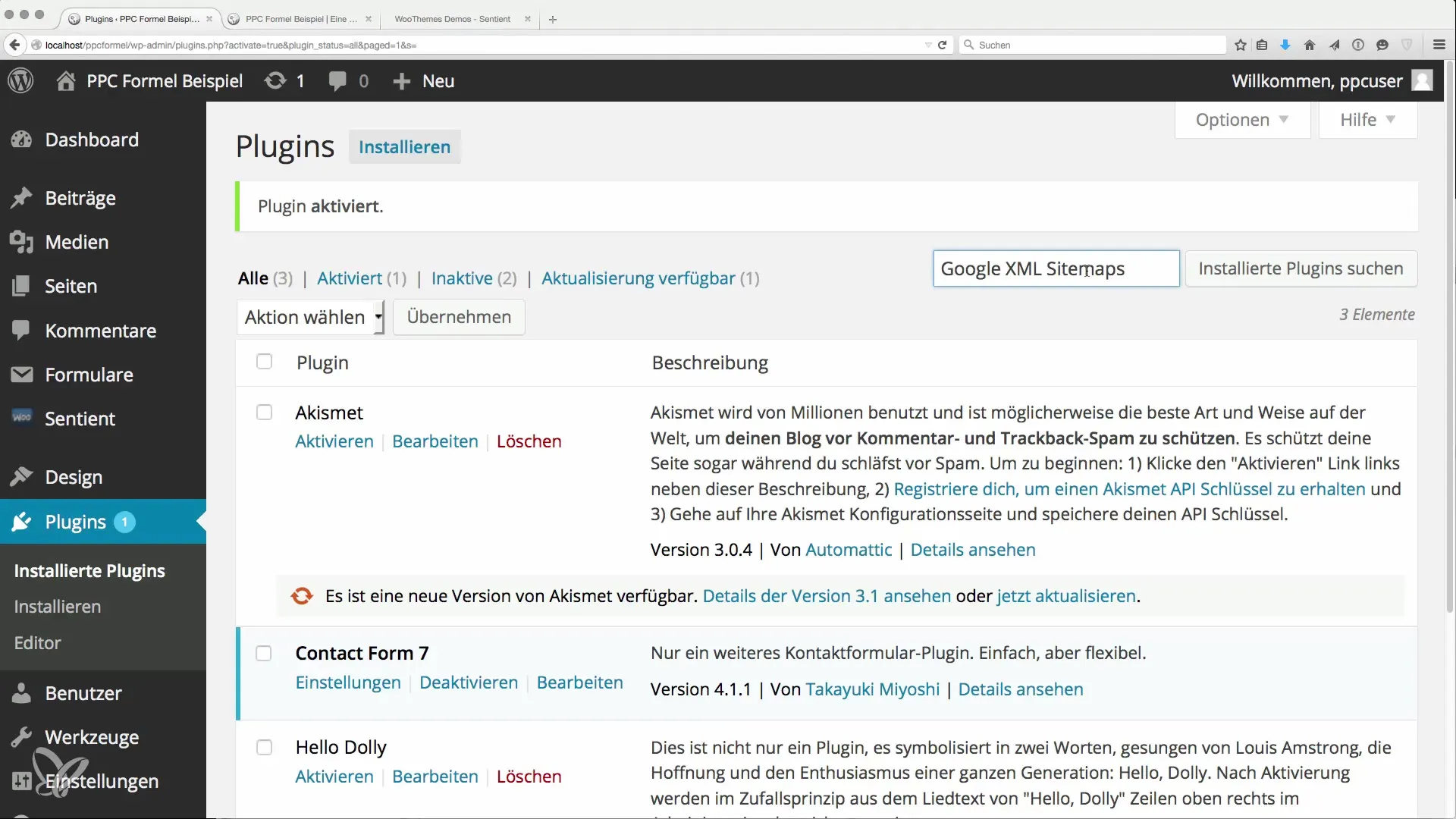Open comments bubble in admin bar

pyautogui.click(x=337, y=81)
